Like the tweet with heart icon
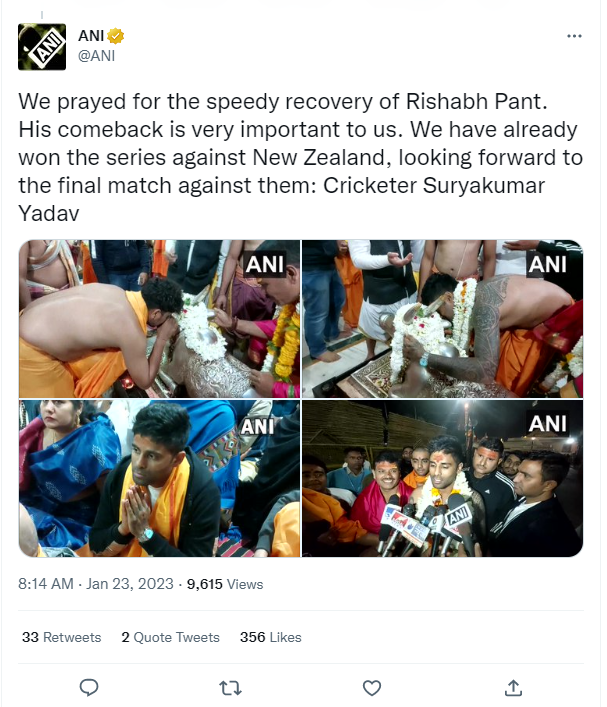 point(372,688)
